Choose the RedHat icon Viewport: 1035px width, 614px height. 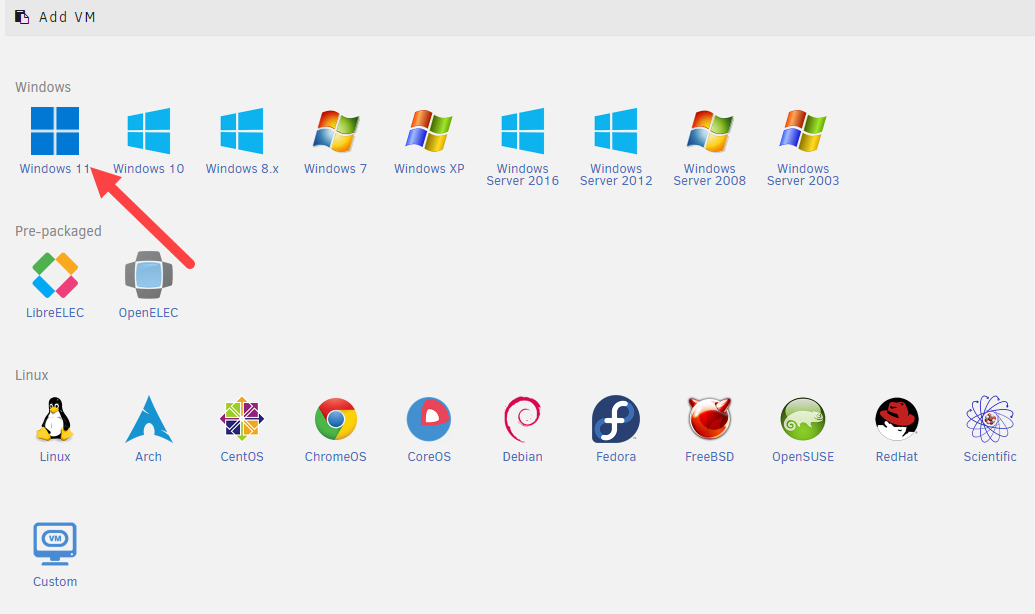click(x=896, y=419)
